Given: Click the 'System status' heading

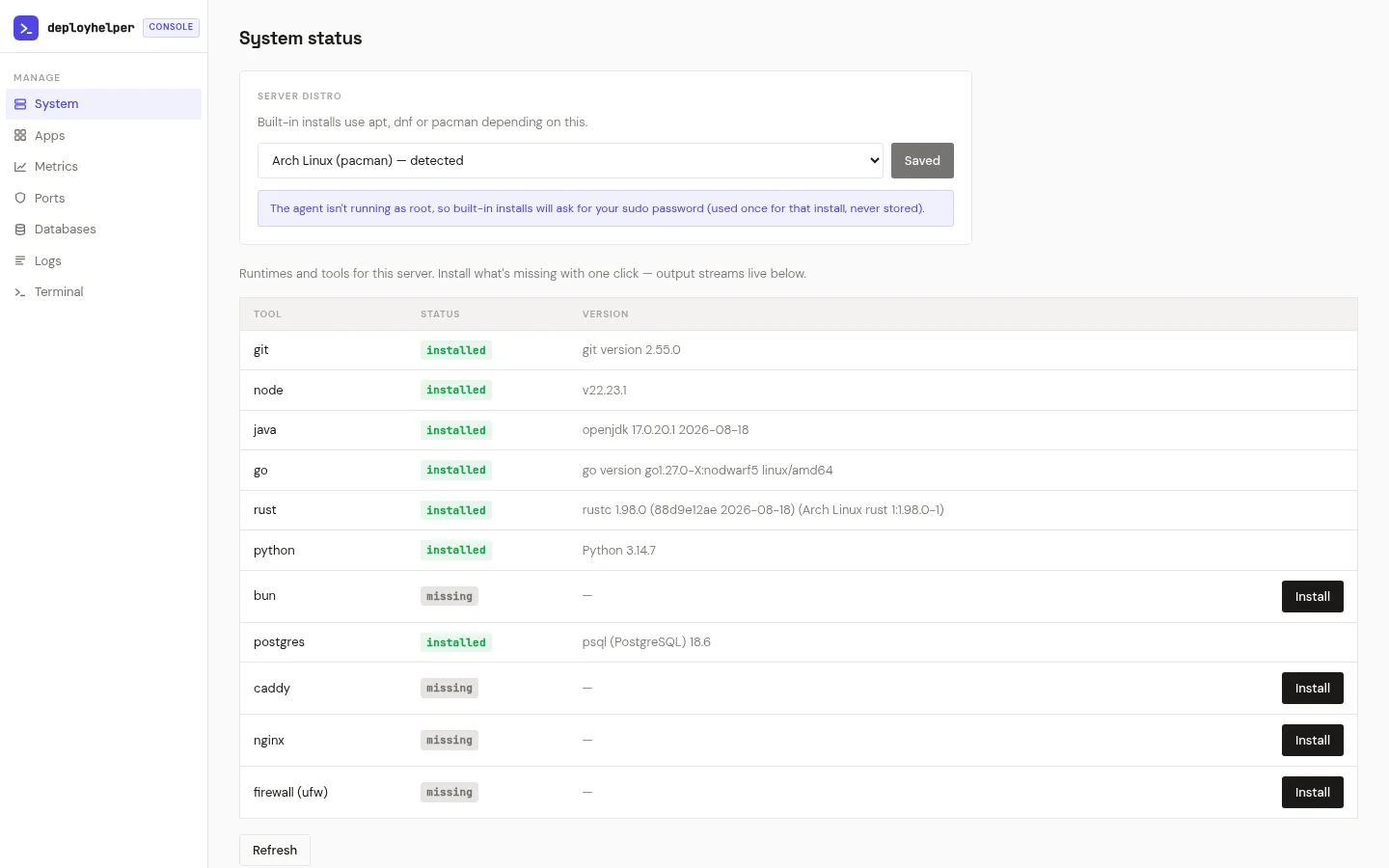Looking at the screenshot, I should 300,39.
